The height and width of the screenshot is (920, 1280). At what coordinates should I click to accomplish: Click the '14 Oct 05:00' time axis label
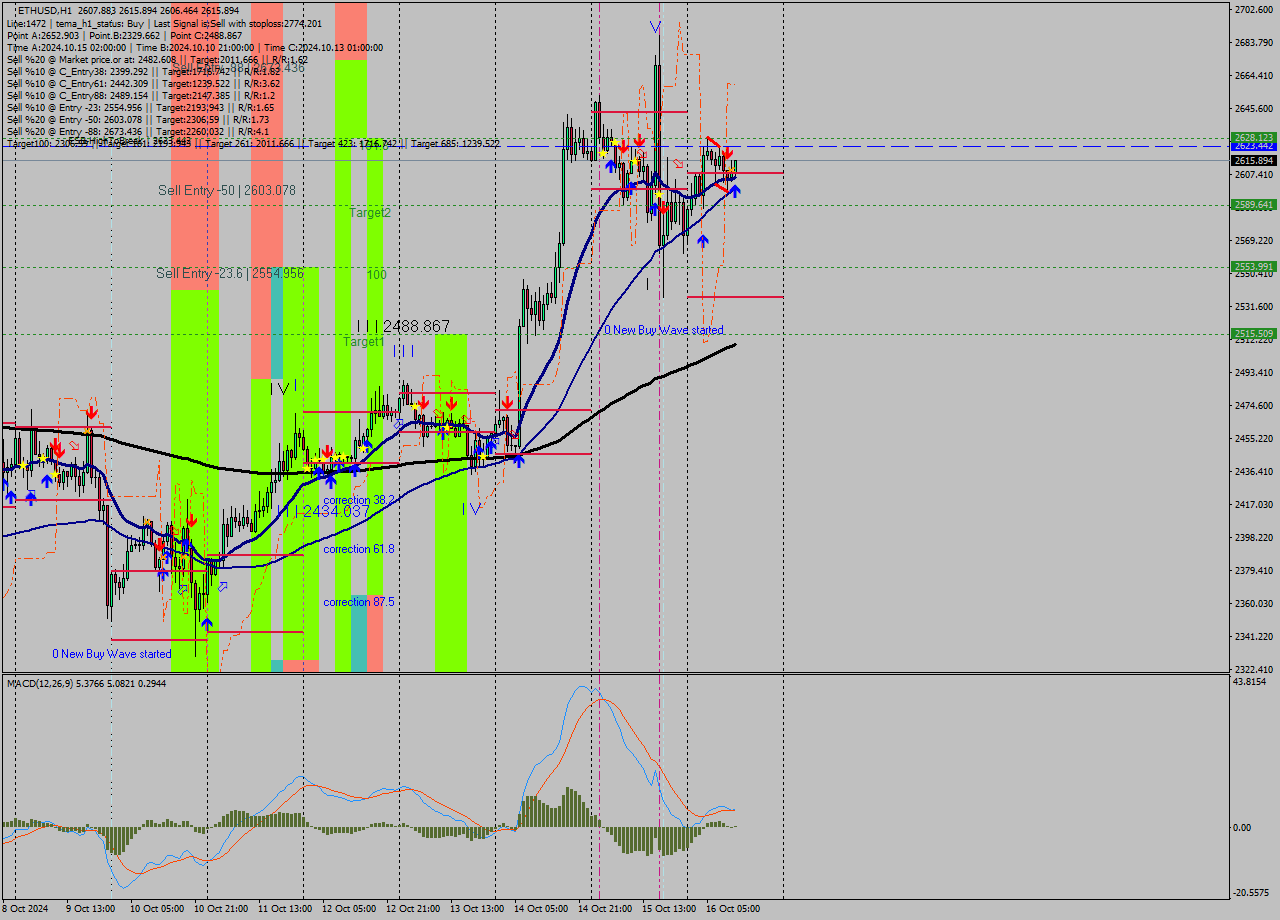(x=540, y=909)
